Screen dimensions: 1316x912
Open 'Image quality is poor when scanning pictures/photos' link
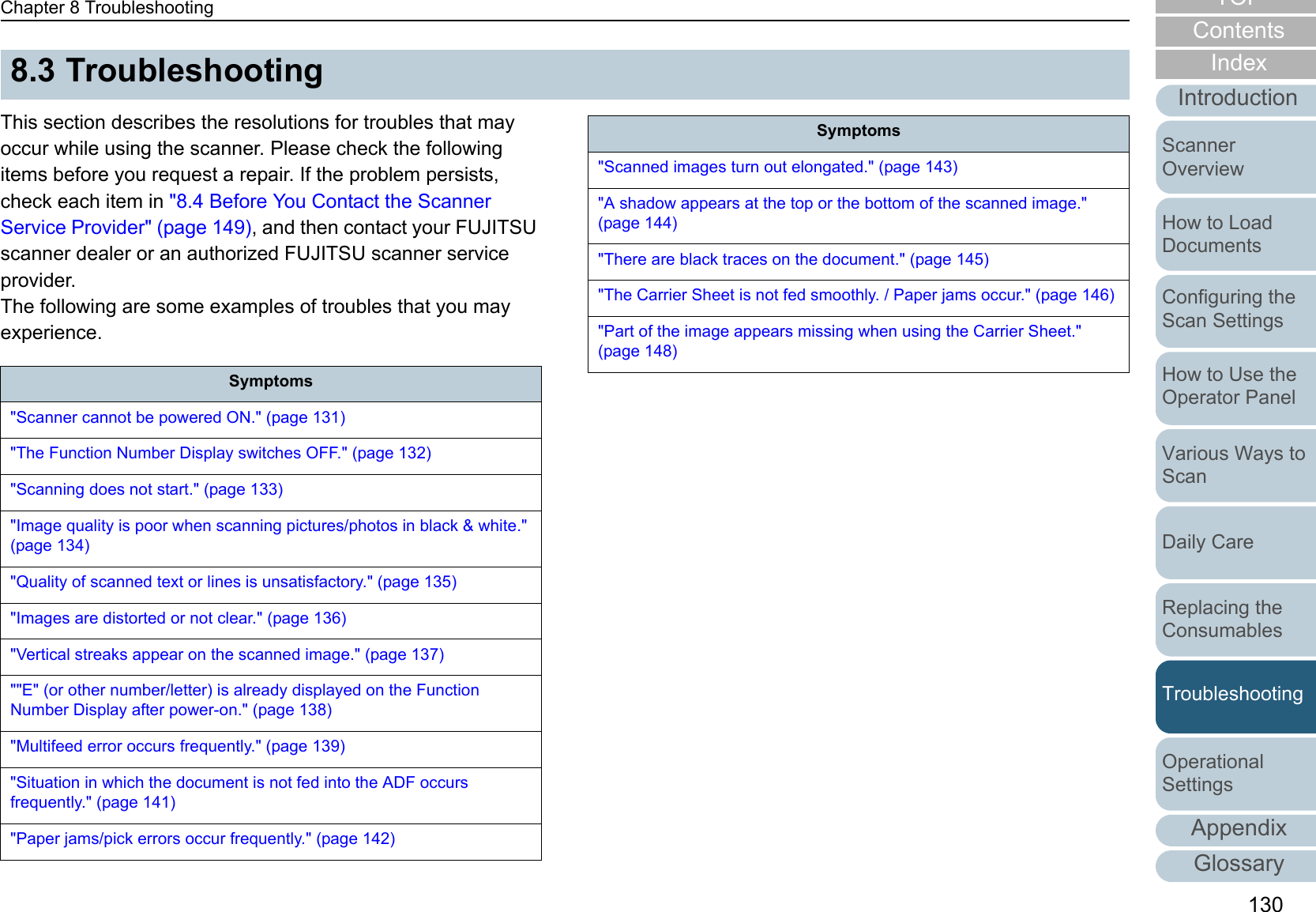pos(269,535)
